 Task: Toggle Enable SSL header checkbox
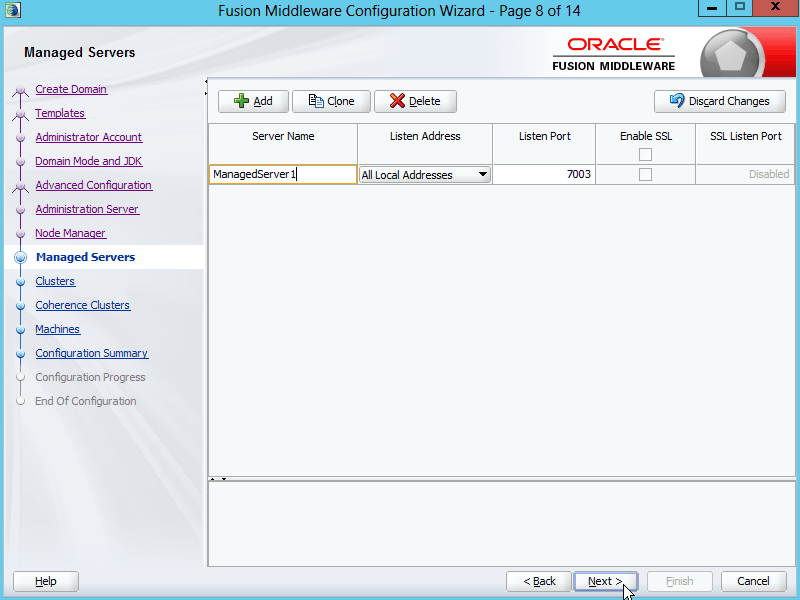click(645, 154)
